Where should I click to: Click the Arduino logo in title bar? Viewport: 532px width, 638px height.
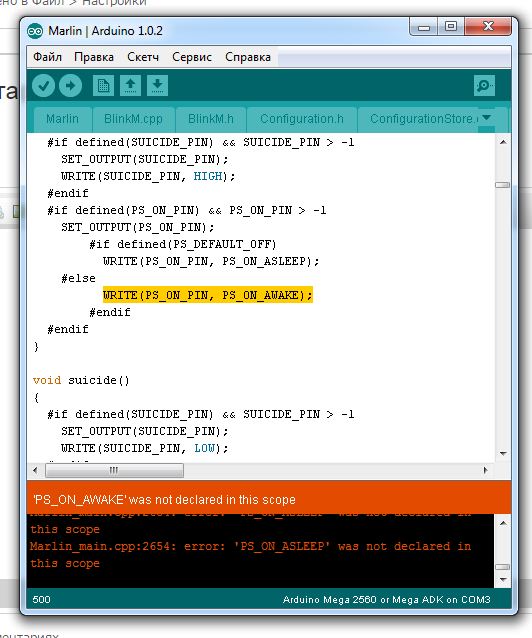coord(35,31)
